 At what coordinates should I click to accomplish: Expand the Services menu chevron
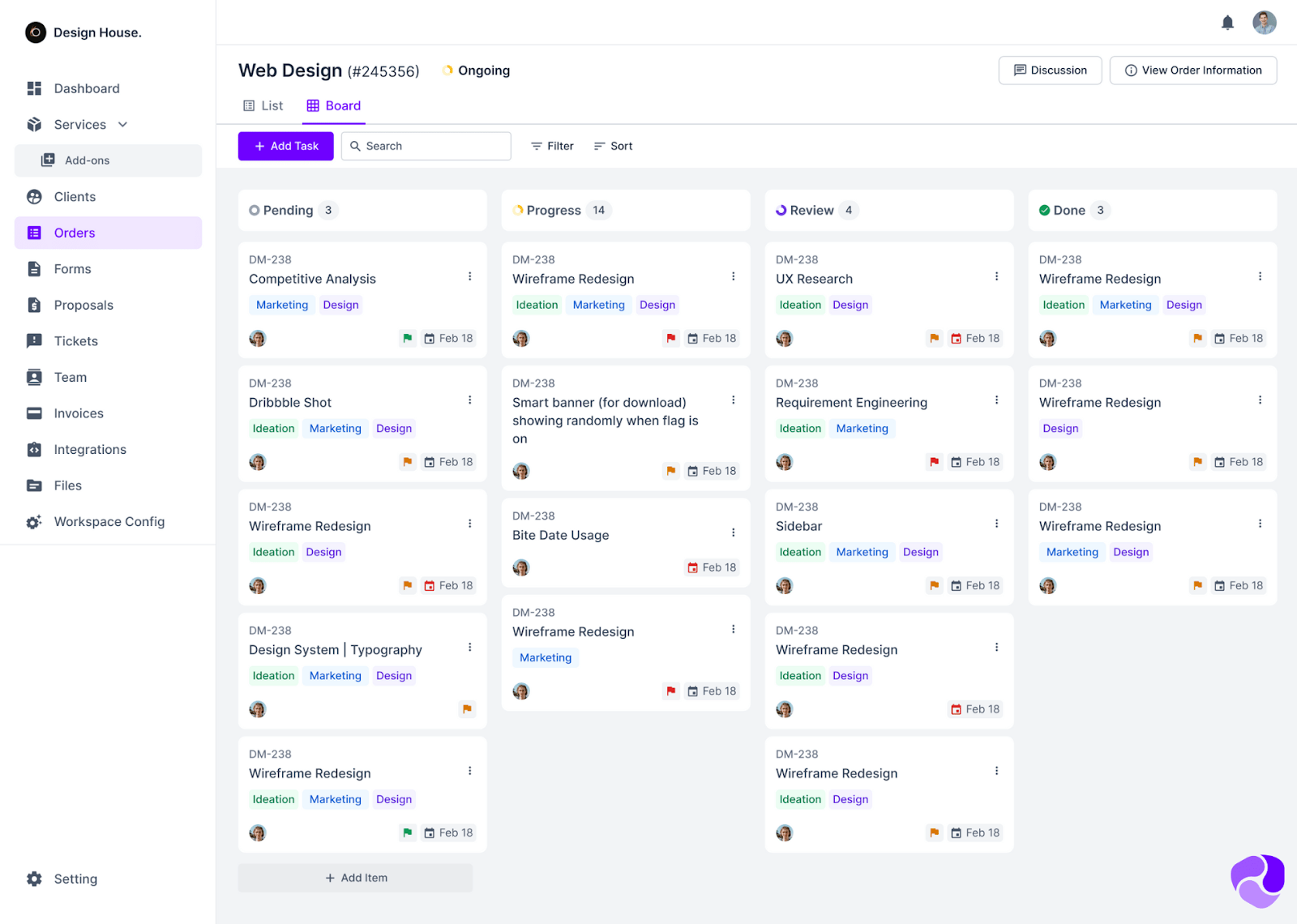coord(123,125)
